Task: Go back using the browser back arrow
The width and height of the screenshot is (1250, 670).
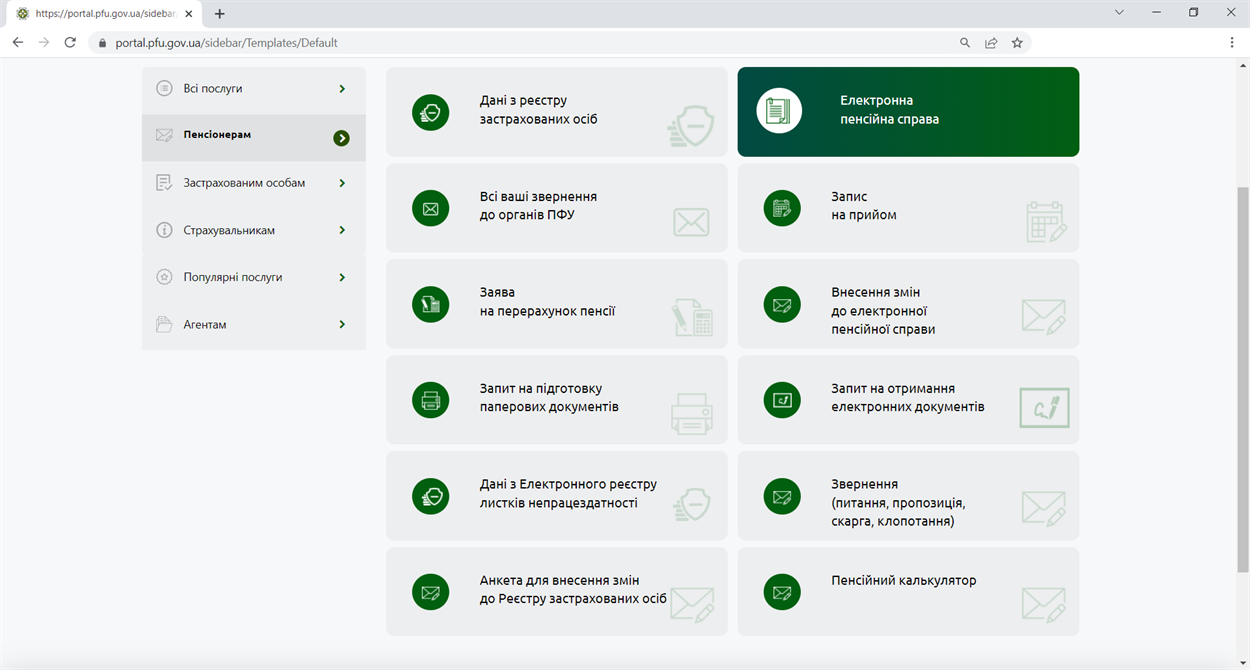Action: (x=17, y=43)
